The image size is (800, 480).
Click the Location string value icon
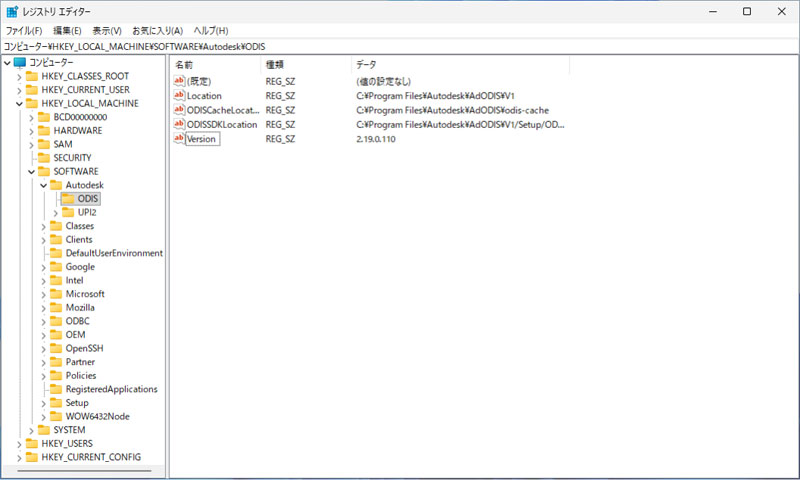click(179, 95)
